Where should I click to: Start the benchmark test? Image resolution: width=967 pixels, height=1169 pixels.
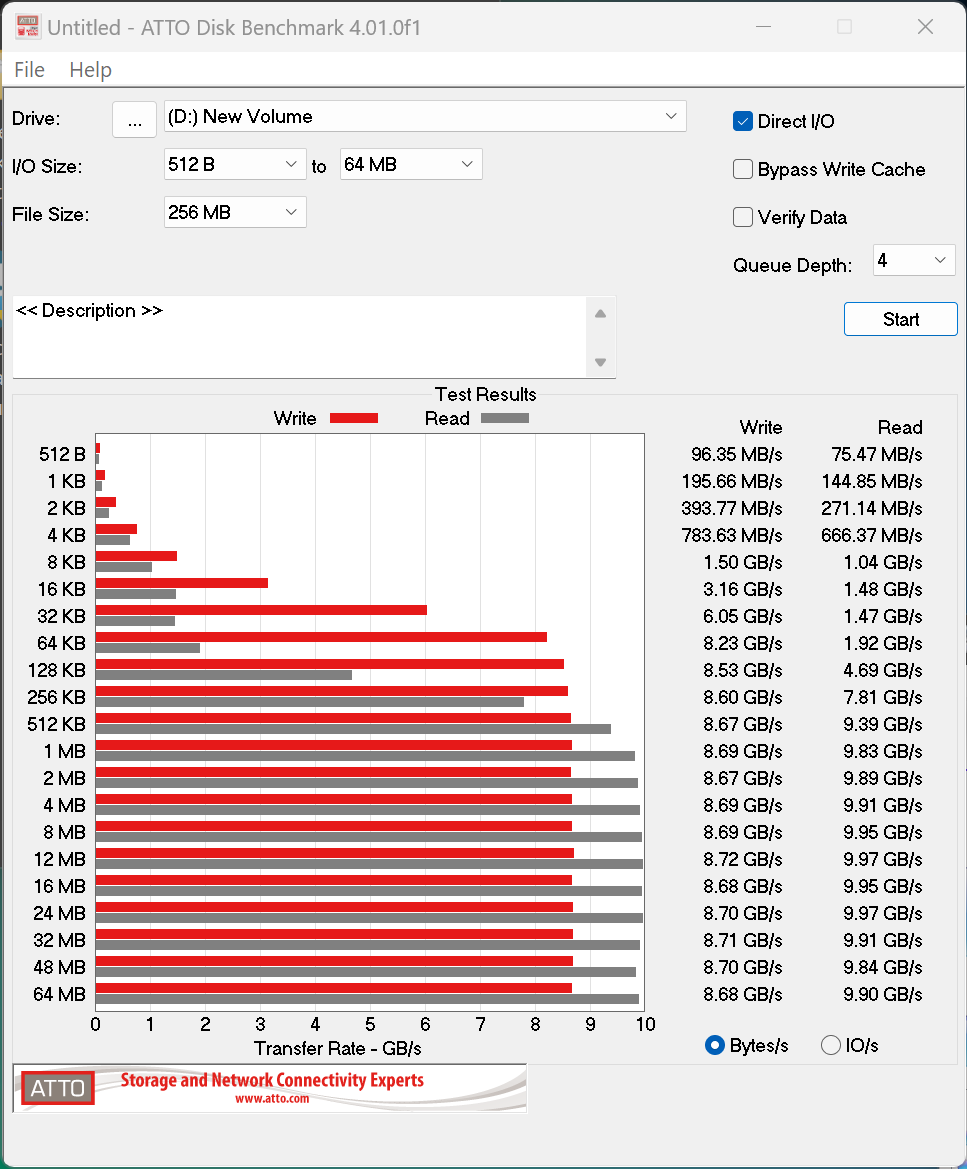point(900,319)
